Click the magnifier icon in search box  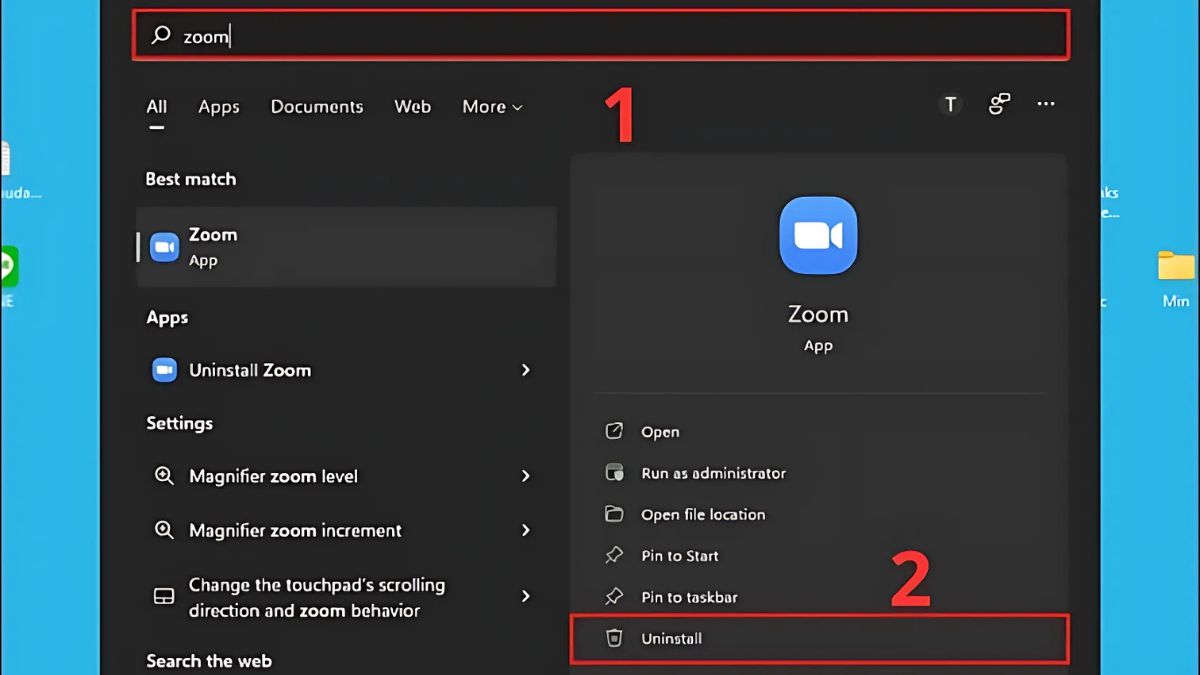[160, 36]
